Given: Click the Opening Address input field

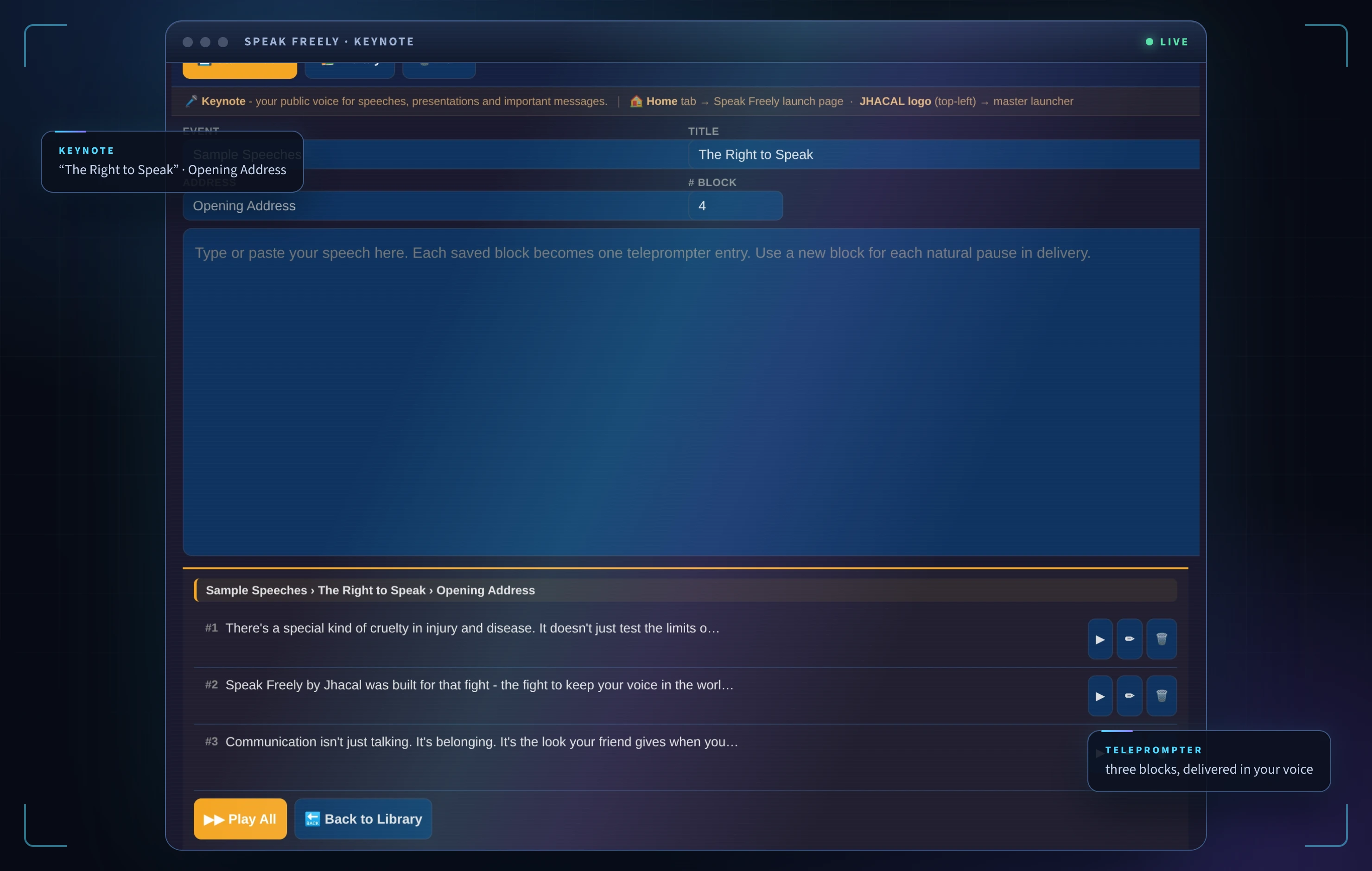Looking at the screenshot, I should (x=435, y=206).
